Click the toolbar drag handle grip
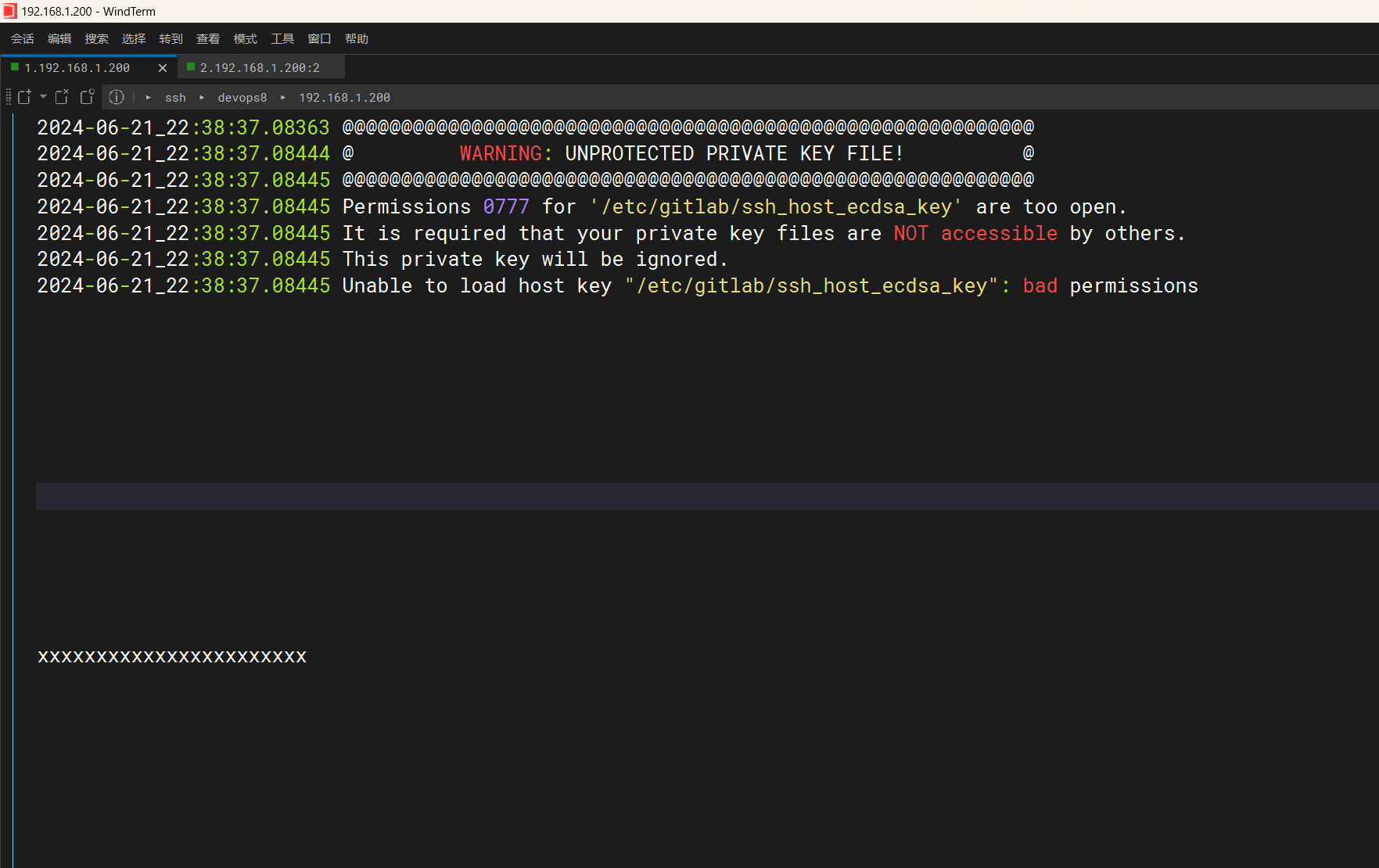 tap(9, 97)
